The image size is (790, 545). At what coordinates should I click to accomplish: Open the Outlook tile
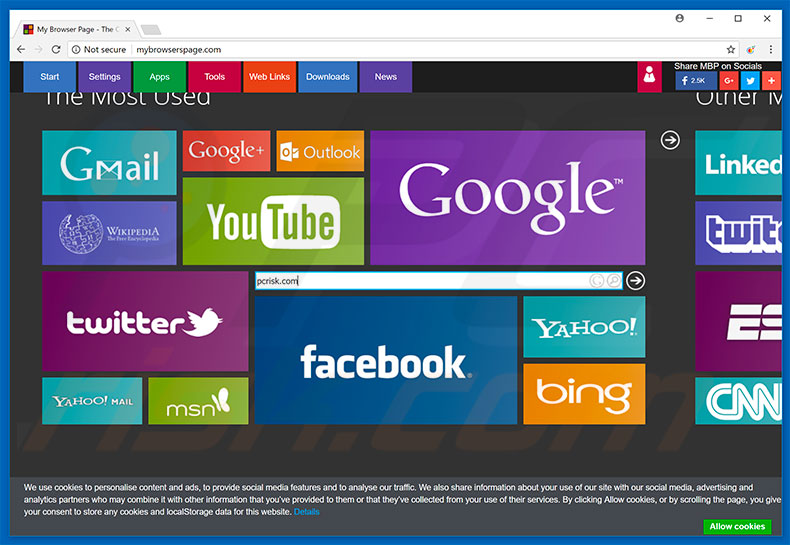pos(320,151)
